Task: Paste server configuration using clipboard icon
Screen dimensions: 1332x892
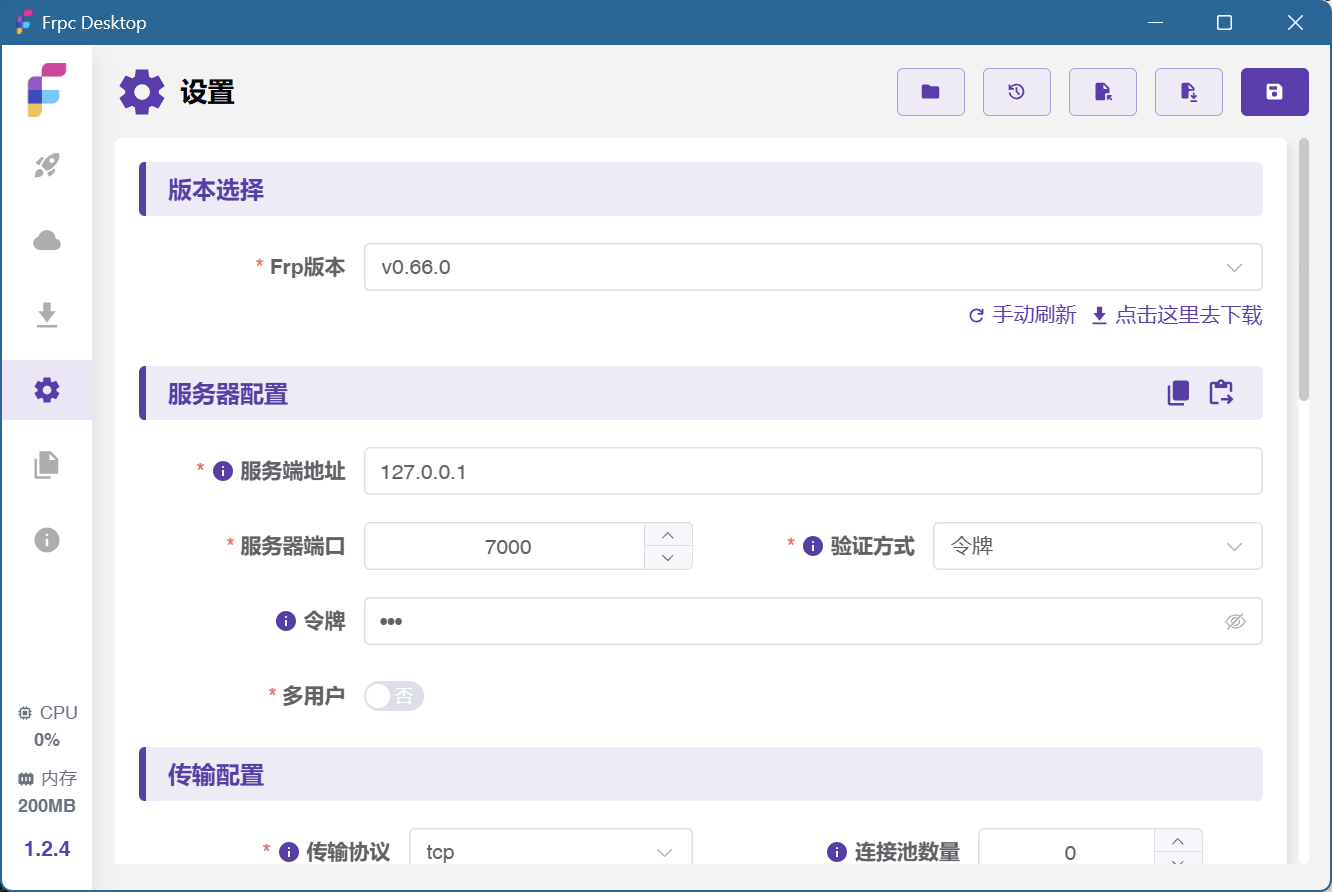Action: [x=1221, y=393]
